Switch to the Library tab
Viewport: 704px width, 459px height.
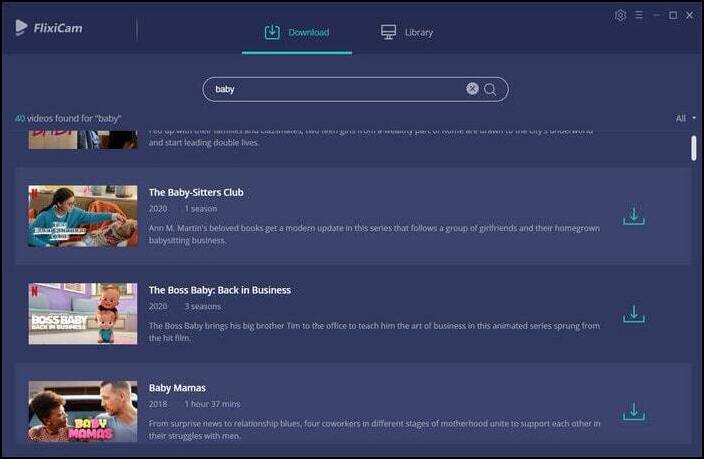coord(407,32)
